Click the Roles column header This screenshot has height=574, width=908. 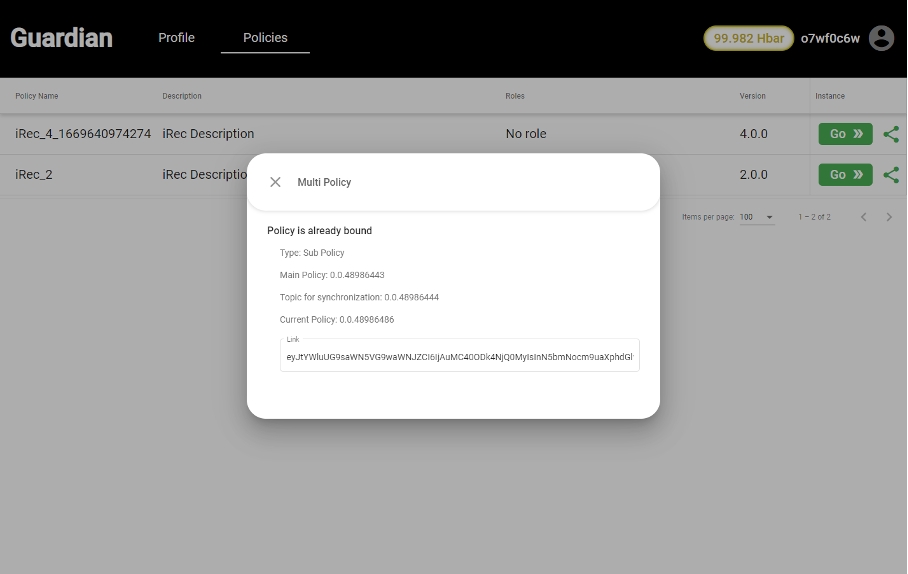coord(515,96)
